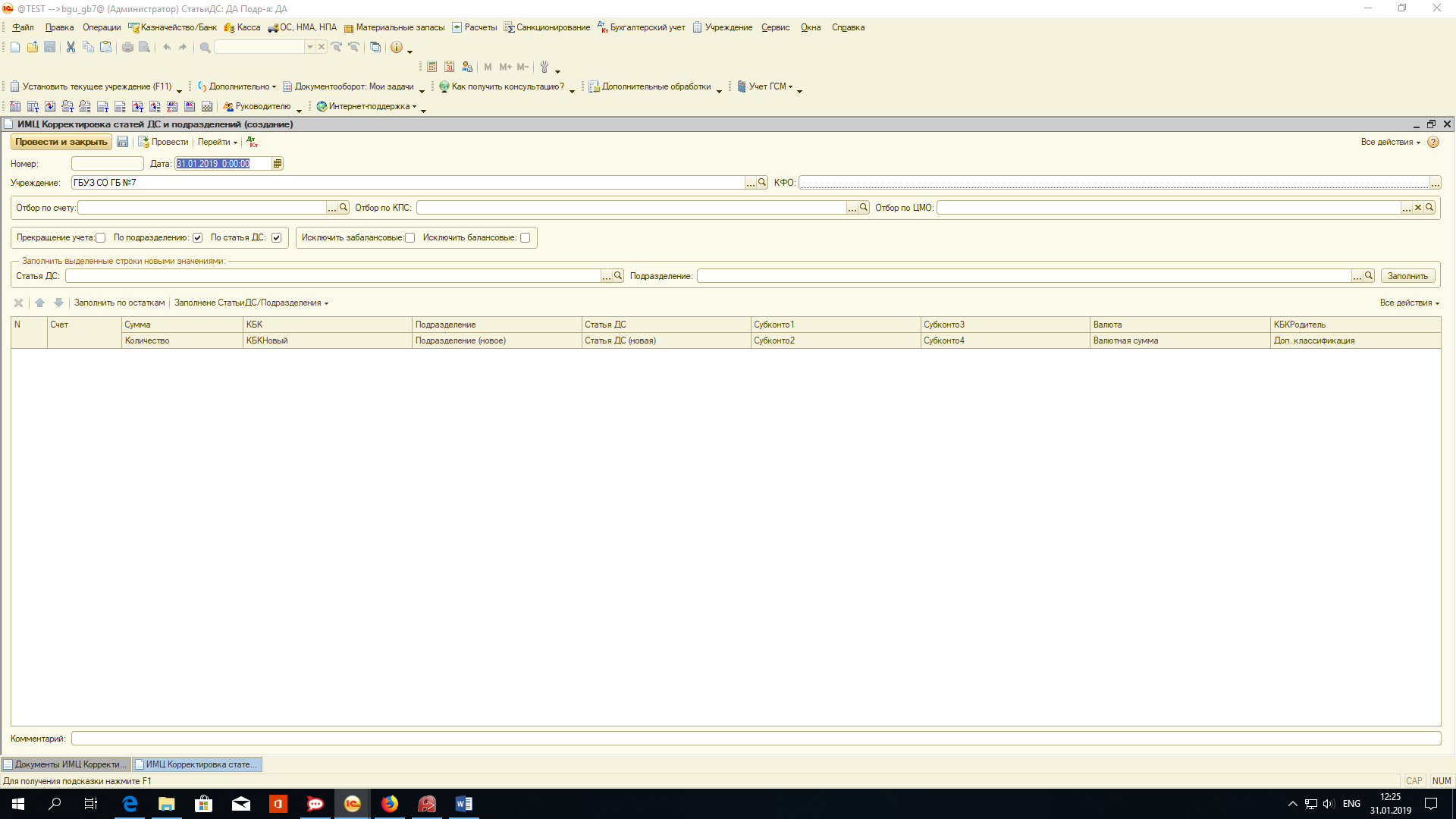Open date picker next to Дата field
The width and height of the screenshot is (1456, 819).
[278, 164]
